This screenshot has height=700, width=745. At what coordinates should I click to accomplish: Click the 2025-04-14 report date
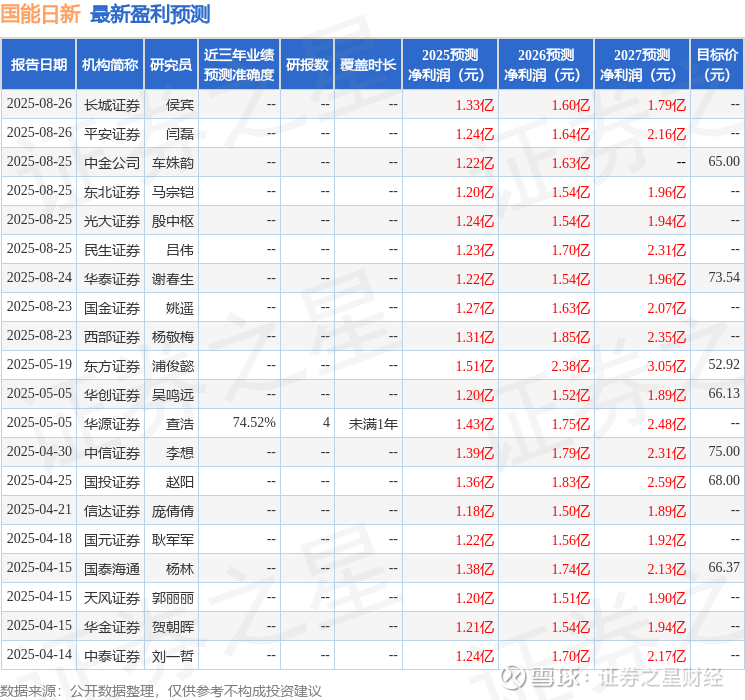tap(39, 654)
